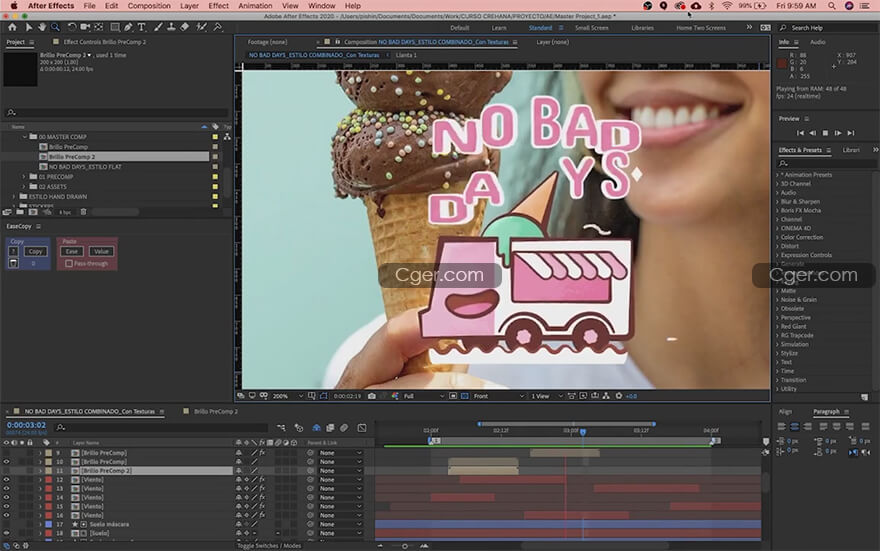880x551 pixels.
Task: Select the Unified Camera tool
Action: (x=85, y=27)
